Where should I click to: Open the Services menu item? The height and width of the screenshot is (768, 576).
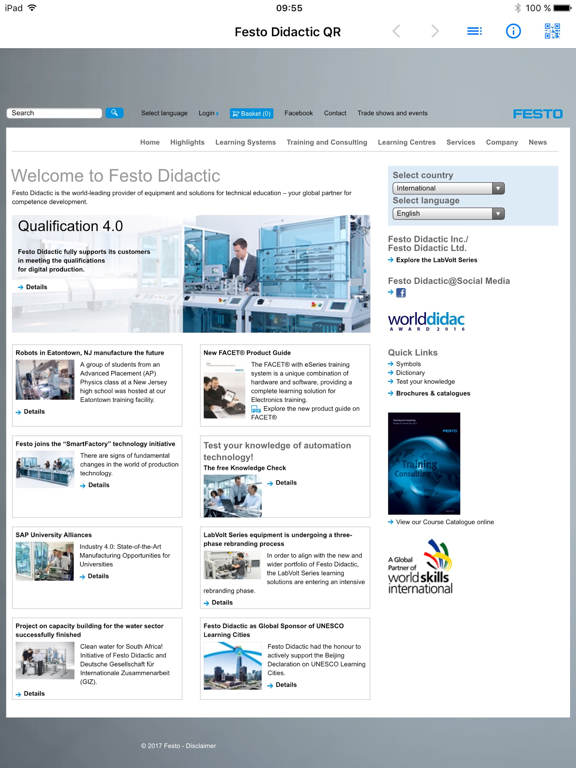pyautogui.click(x=460, y=142)
